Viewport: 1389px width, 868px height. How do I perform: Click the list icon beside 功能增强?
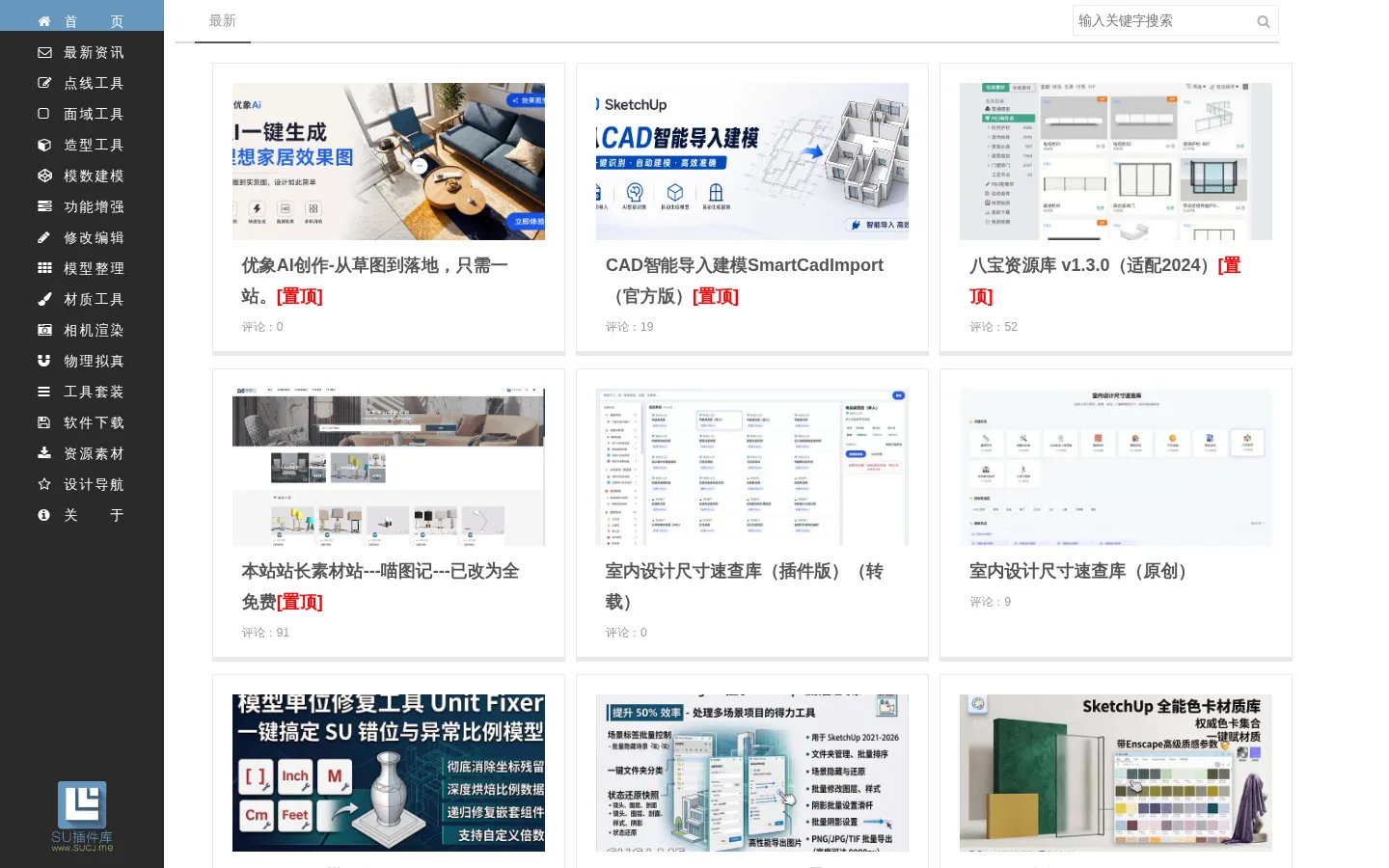(44, 206)
